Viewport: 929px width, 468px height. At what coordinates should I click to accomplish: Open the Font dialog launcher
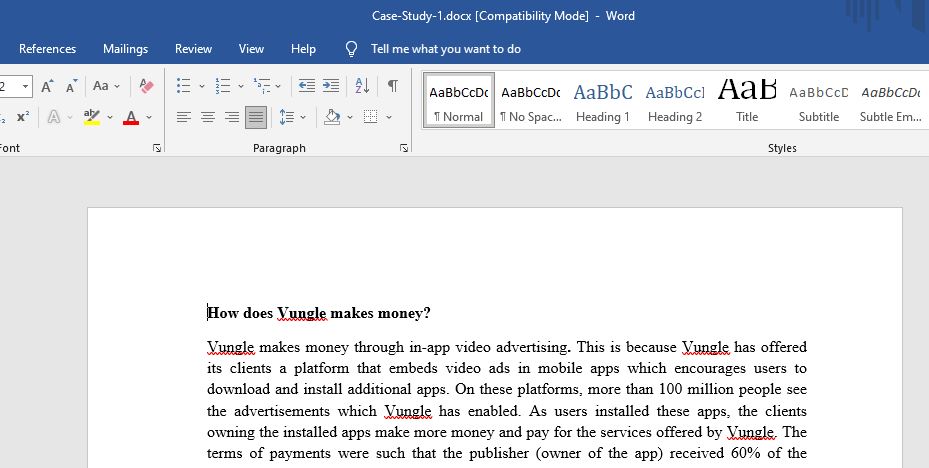157,148
